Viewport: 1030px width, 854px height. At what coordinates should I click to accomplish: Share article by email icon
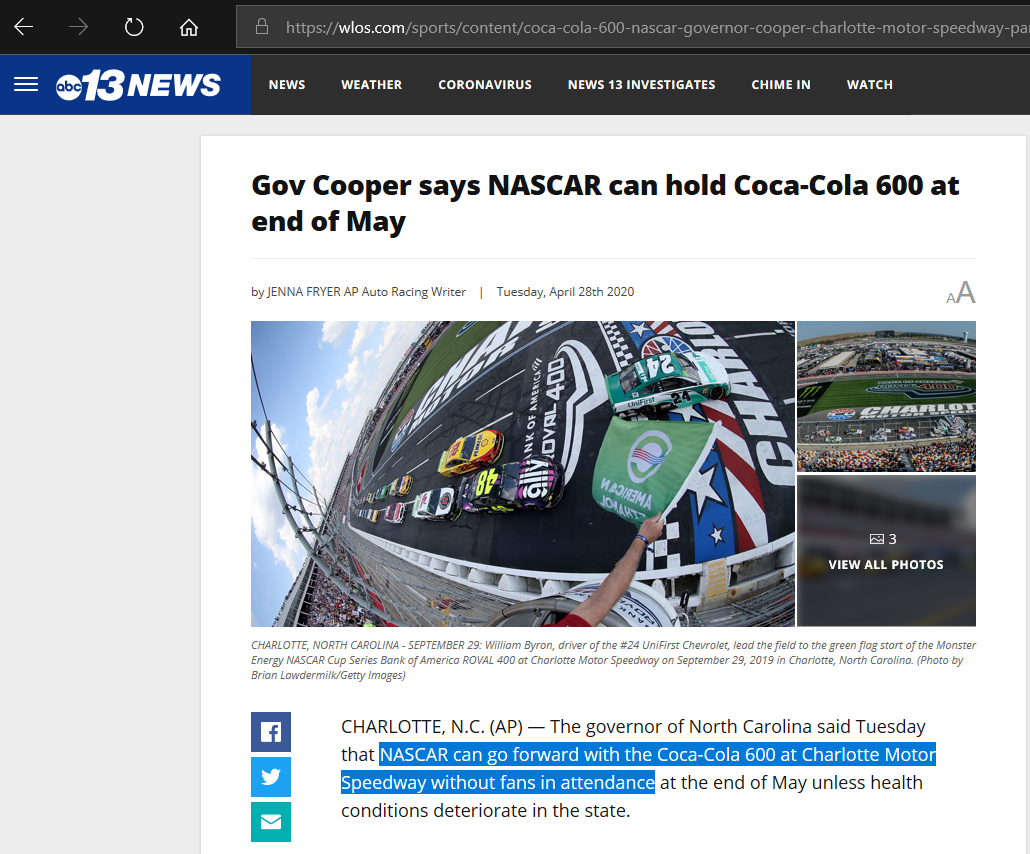[x=271, y=822]
